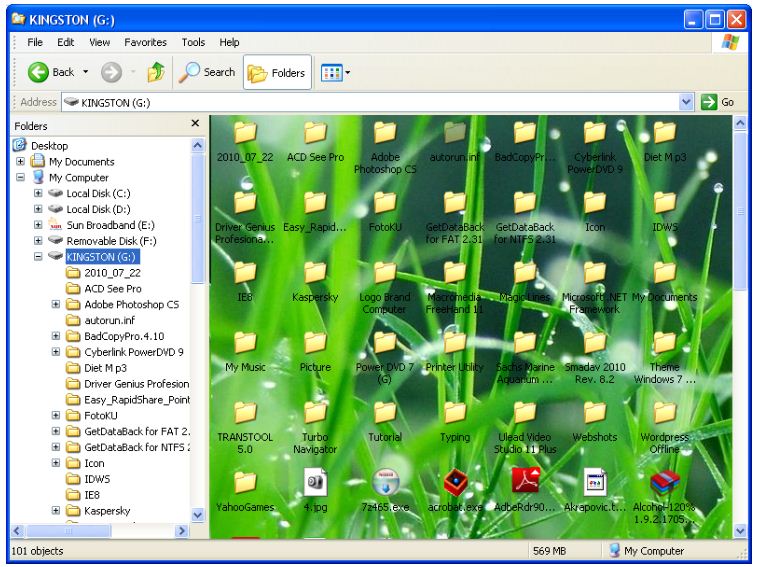The image size is (760, 567).
Task: Select the YahooGames folder icon
Action: click(245, 482)
